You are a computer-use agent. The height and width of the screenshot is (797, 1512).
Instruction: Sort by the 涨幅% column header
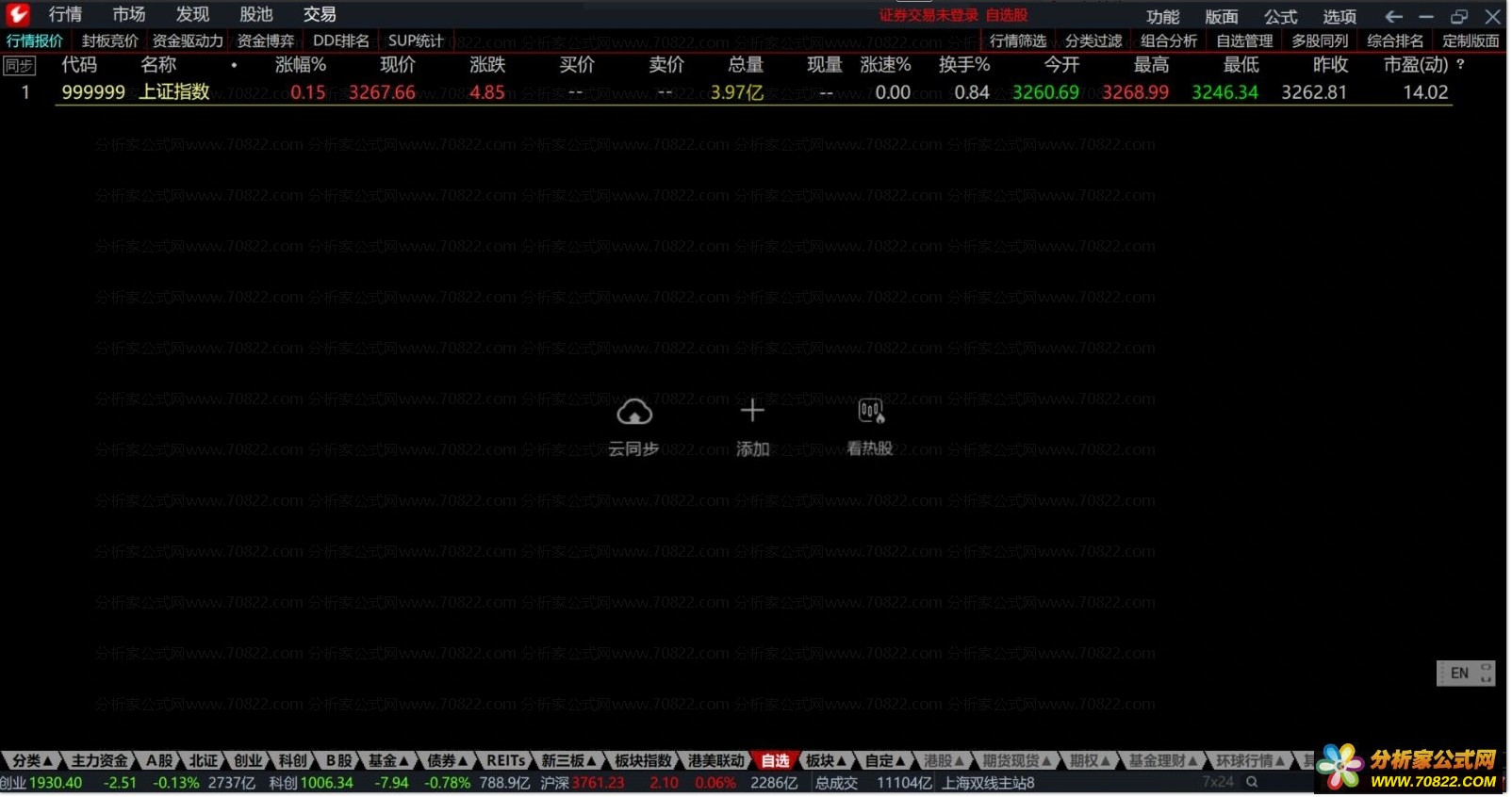tap(301, 64)
